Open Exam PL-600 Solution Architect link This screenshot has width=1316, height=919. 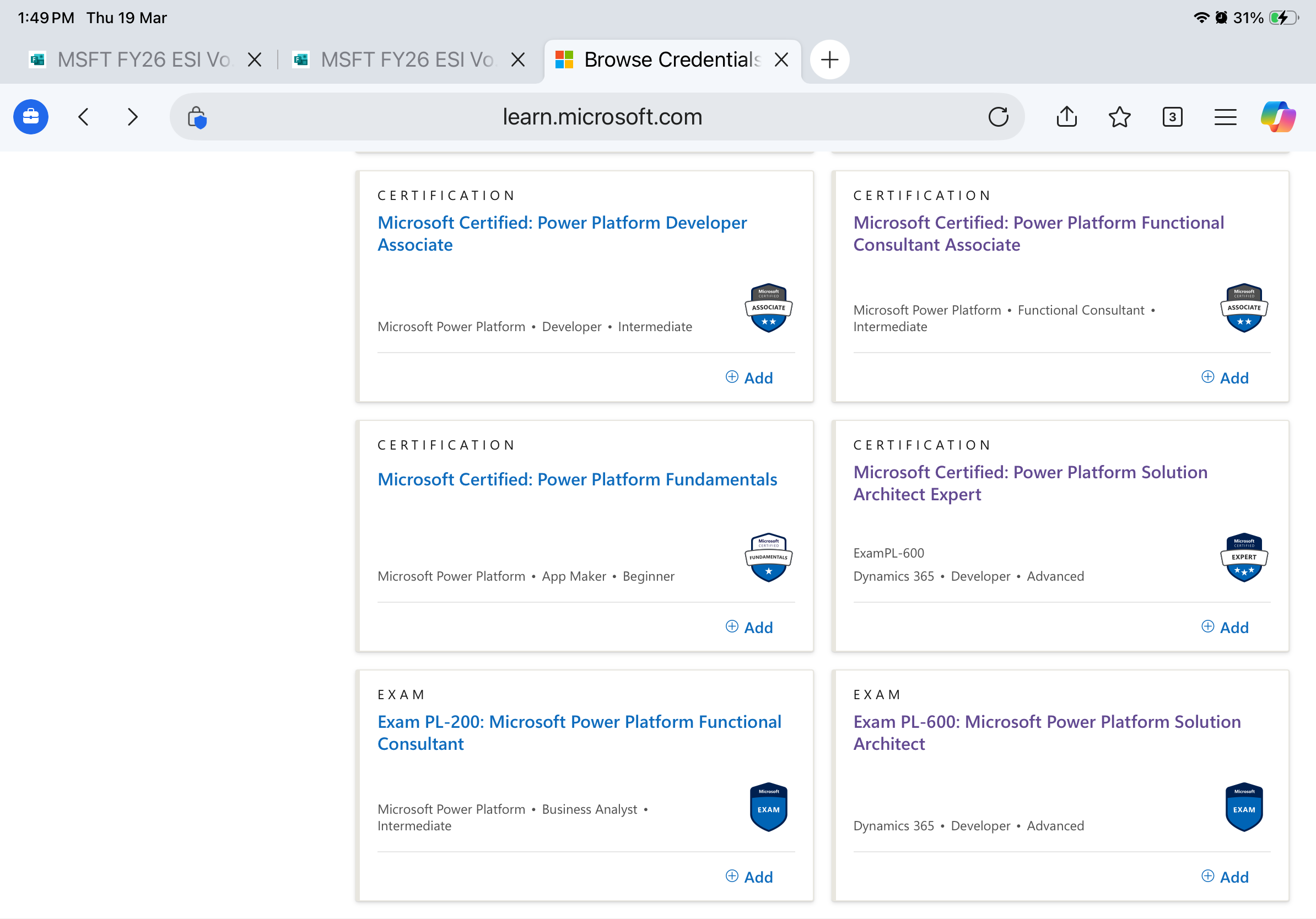pos(1047,732)
